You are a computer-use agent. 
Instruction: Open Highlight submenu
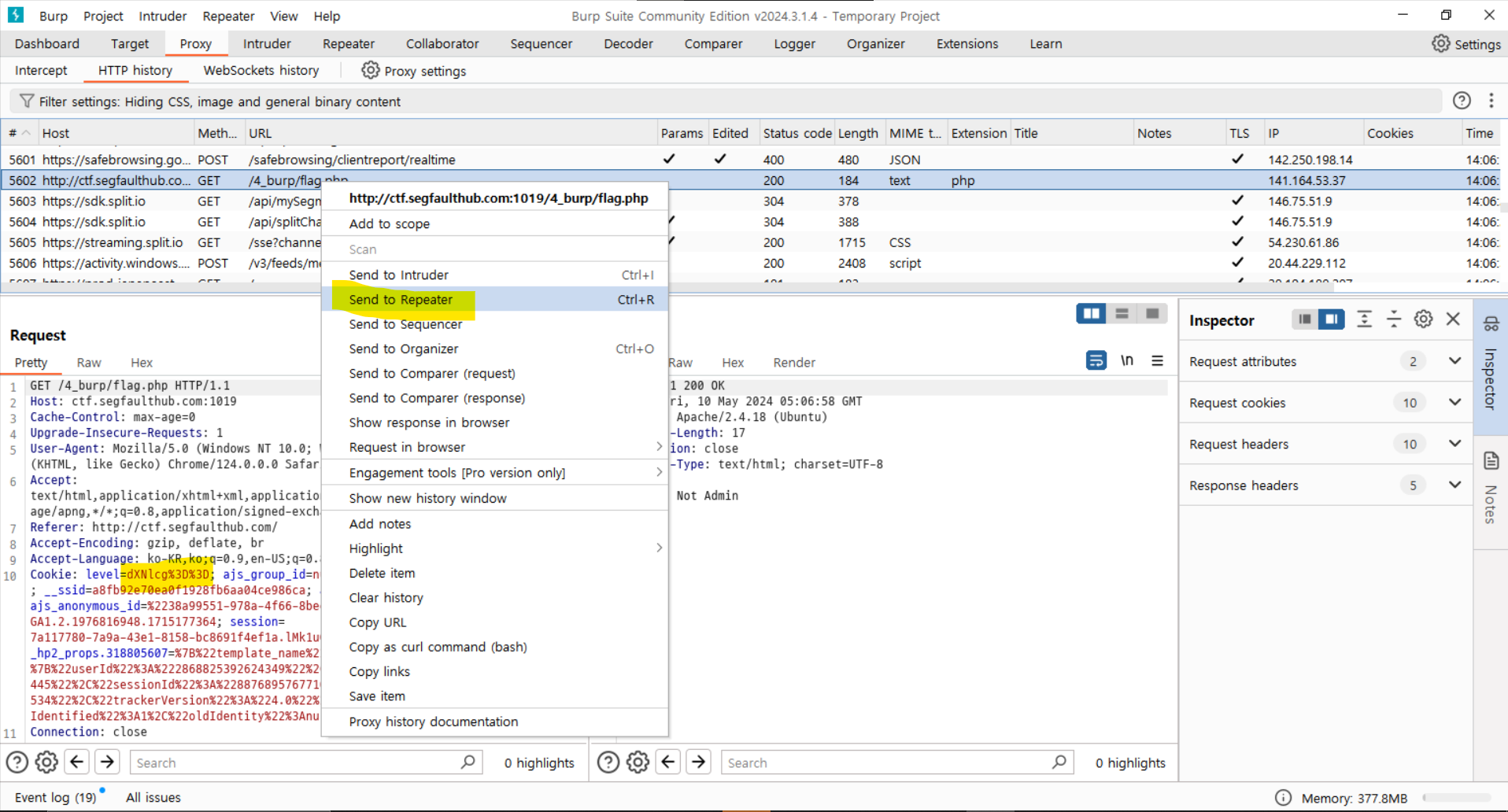[x=495, y=548]
